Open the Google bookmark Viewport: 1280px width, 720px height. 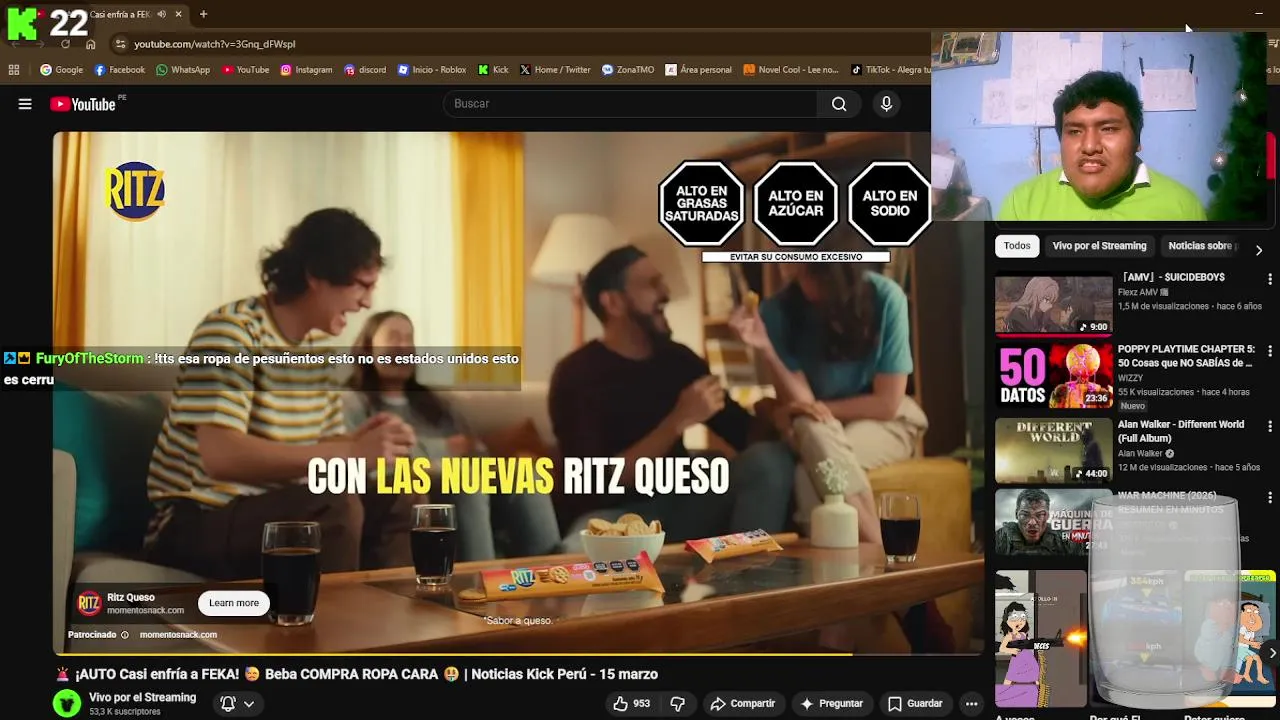pos(62,70)
